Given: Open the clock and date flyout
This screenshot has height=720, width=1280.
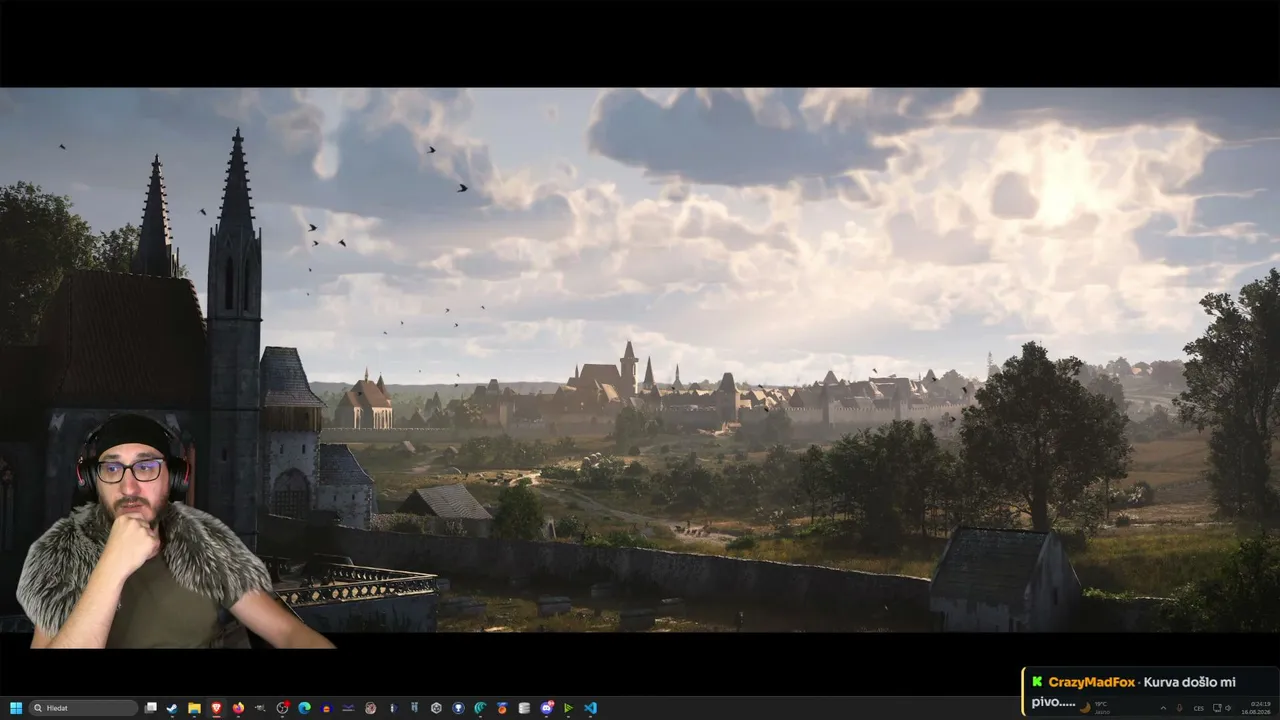Looking at the screenshot, I should pos(1258,708).
